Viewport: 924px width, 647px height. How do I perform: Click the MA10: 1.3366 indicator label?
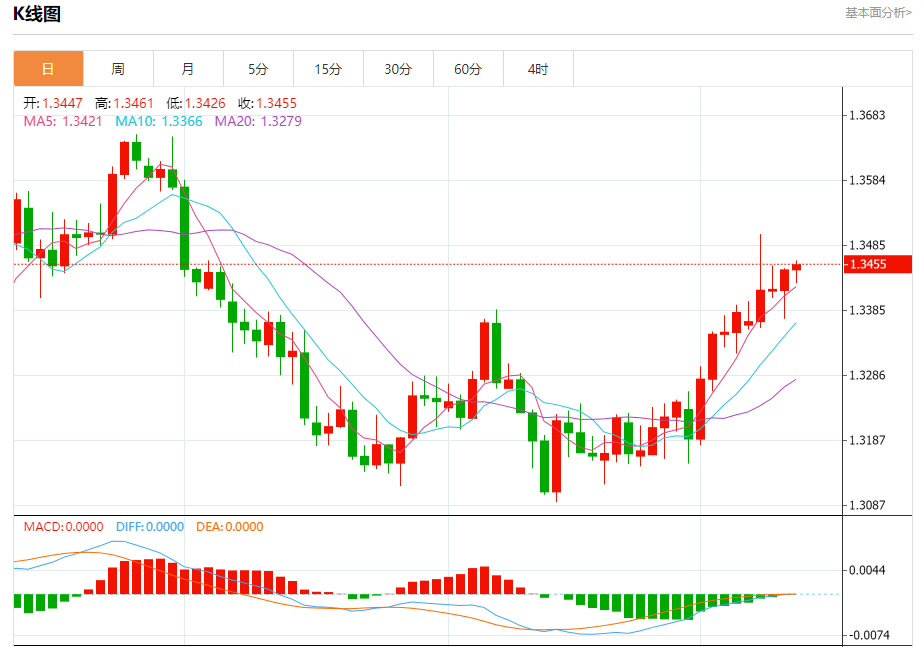pyautogui.click(x=159, y=121)
